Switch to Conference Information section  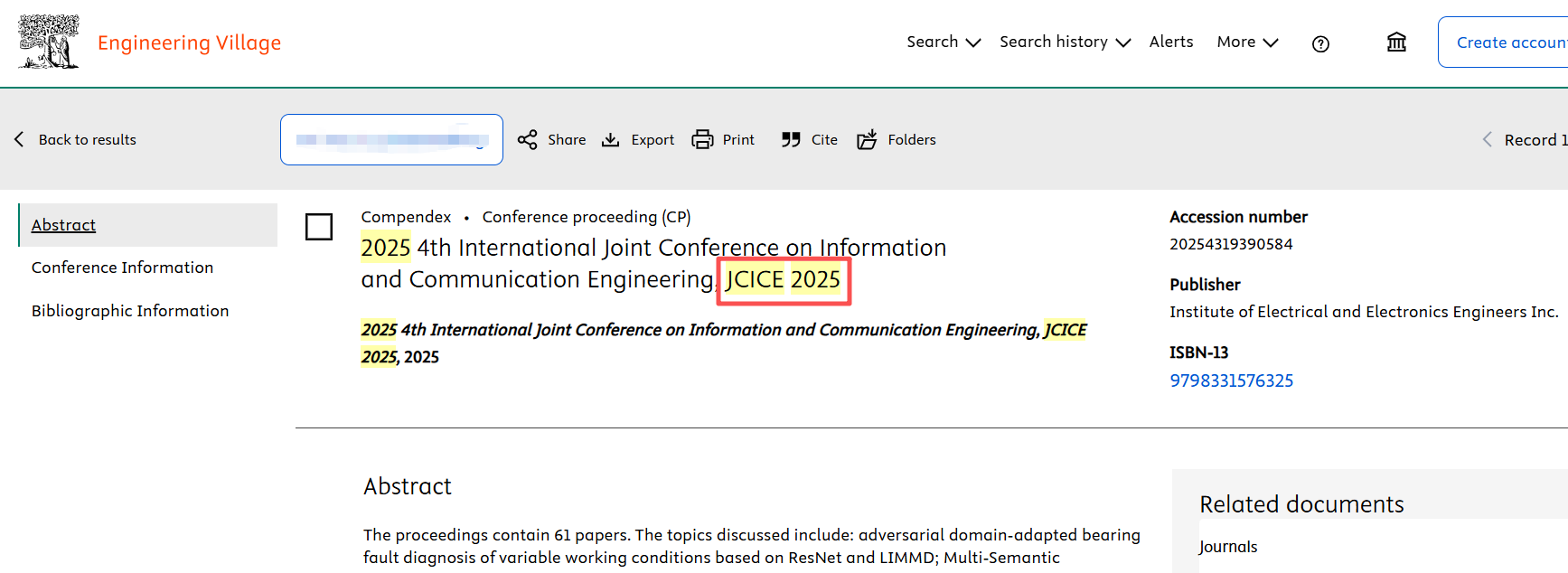click(x=123, y=268)
